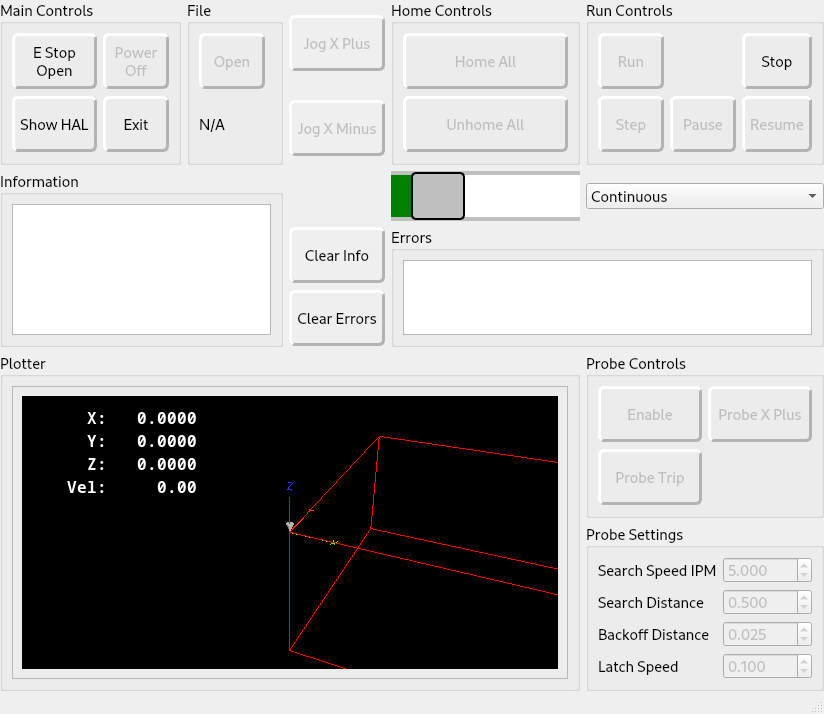Screen dimensions: 824x714
Task: Open the Show HAL window
Action: coord(54,125)
